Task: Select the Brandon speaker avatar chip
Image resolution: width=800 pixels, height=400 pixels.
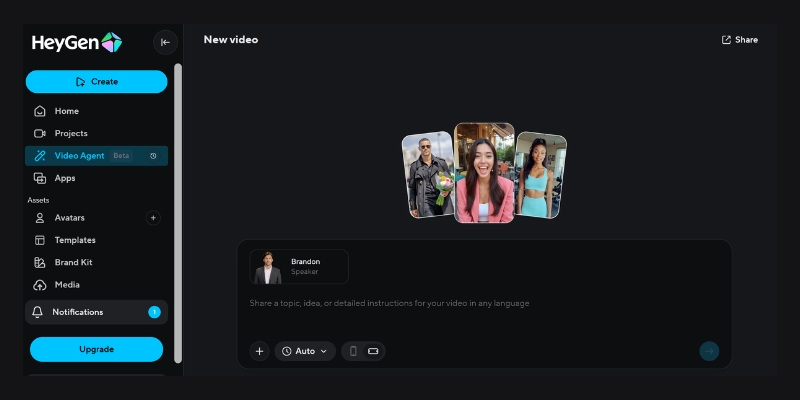Action: (x=299, y=266)
